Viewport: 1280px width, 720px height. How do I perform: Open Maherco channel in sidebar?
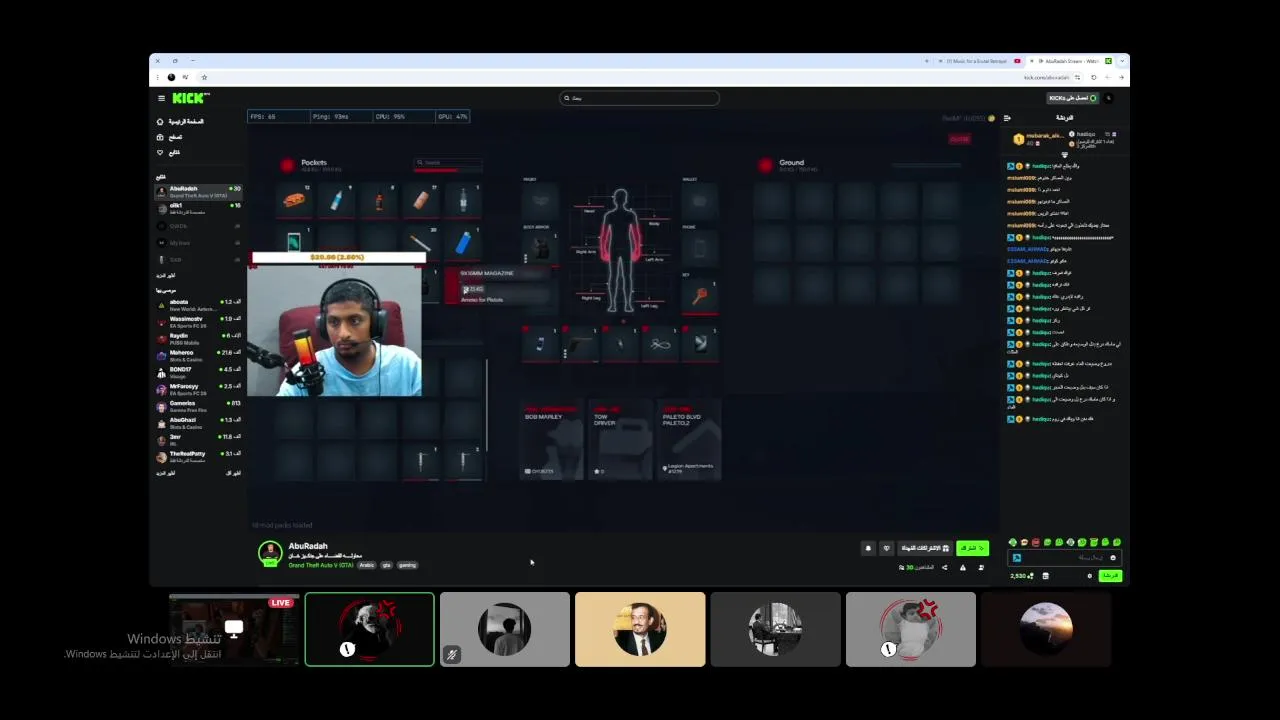point(199,355)
